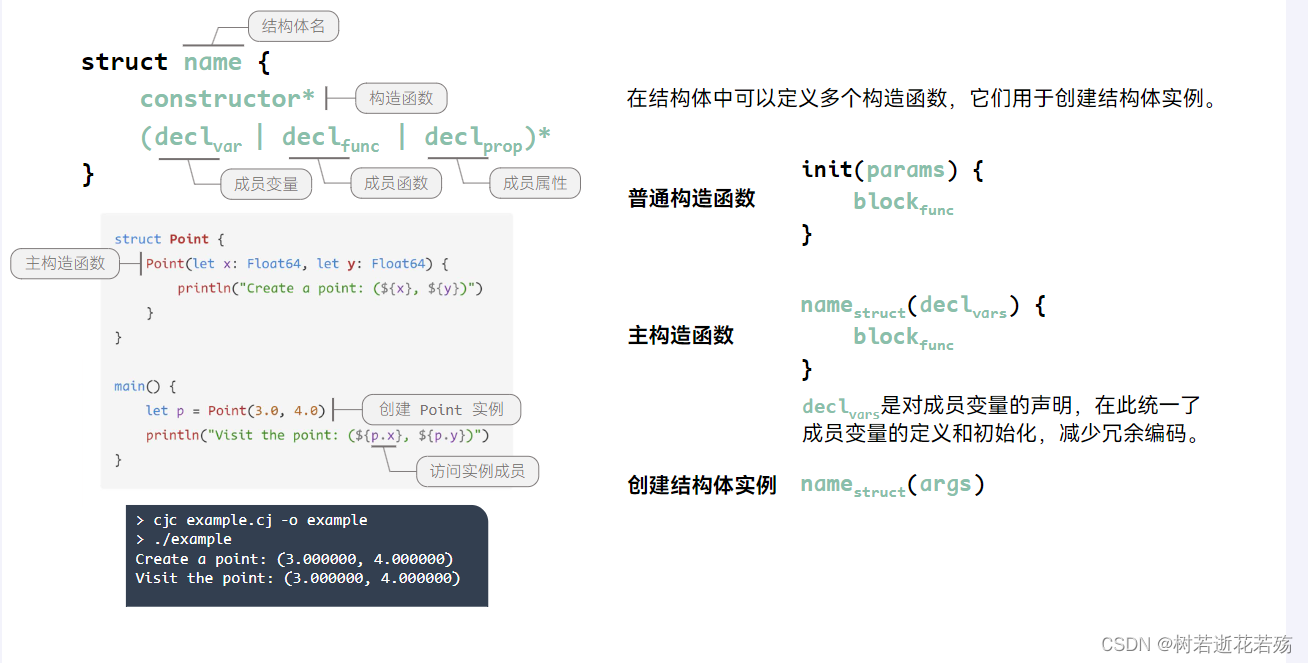Viewport: 1308px width, 663px height.
Task: Click the 普通构造函数 heading
Action: (691, 198)
